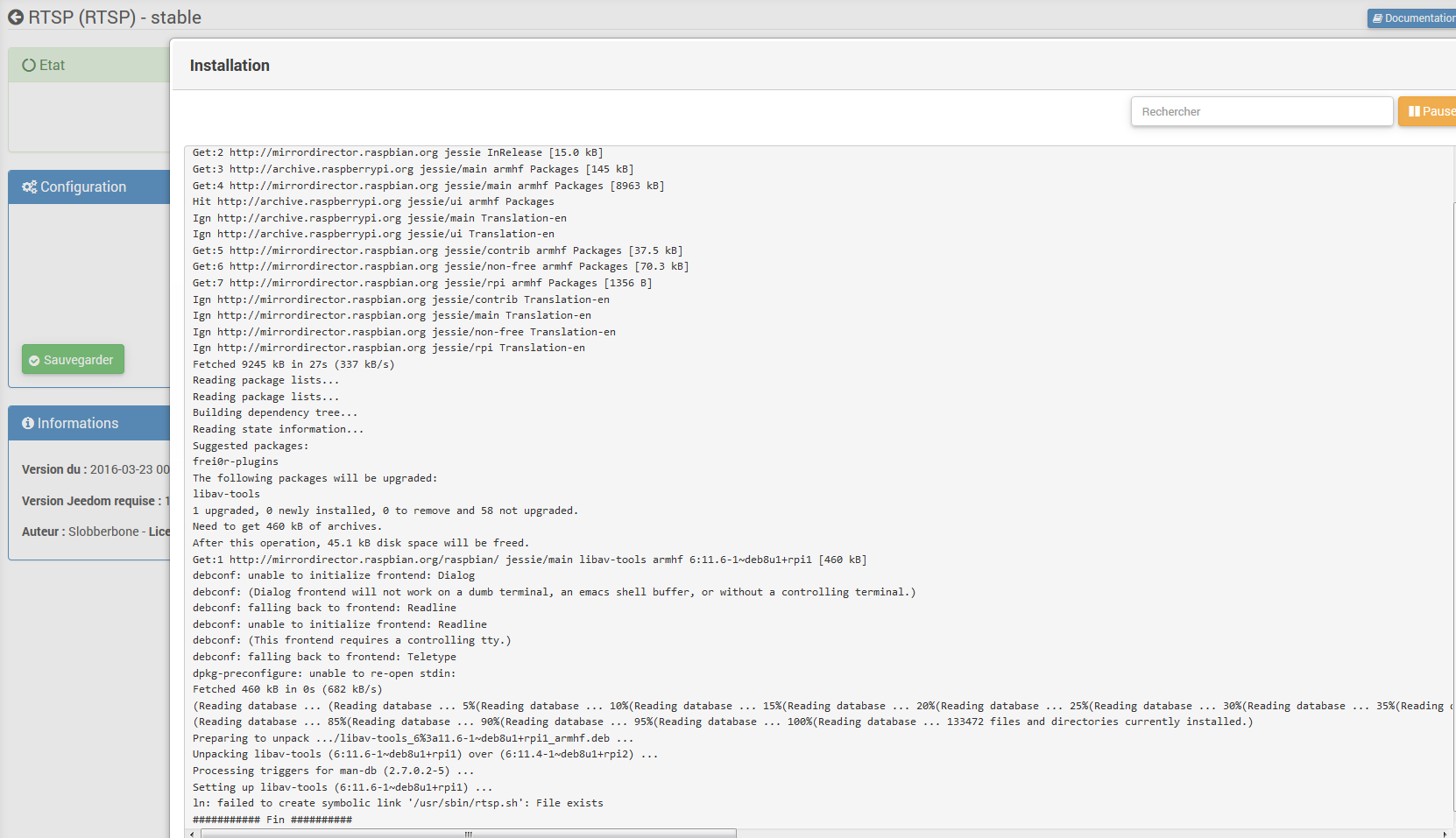This screenshot has height=838, width=1456.
Task: Click the 'Fetched 9245 kB in 27s' log line
Action: pyautogui.click(x=293, y=364)
